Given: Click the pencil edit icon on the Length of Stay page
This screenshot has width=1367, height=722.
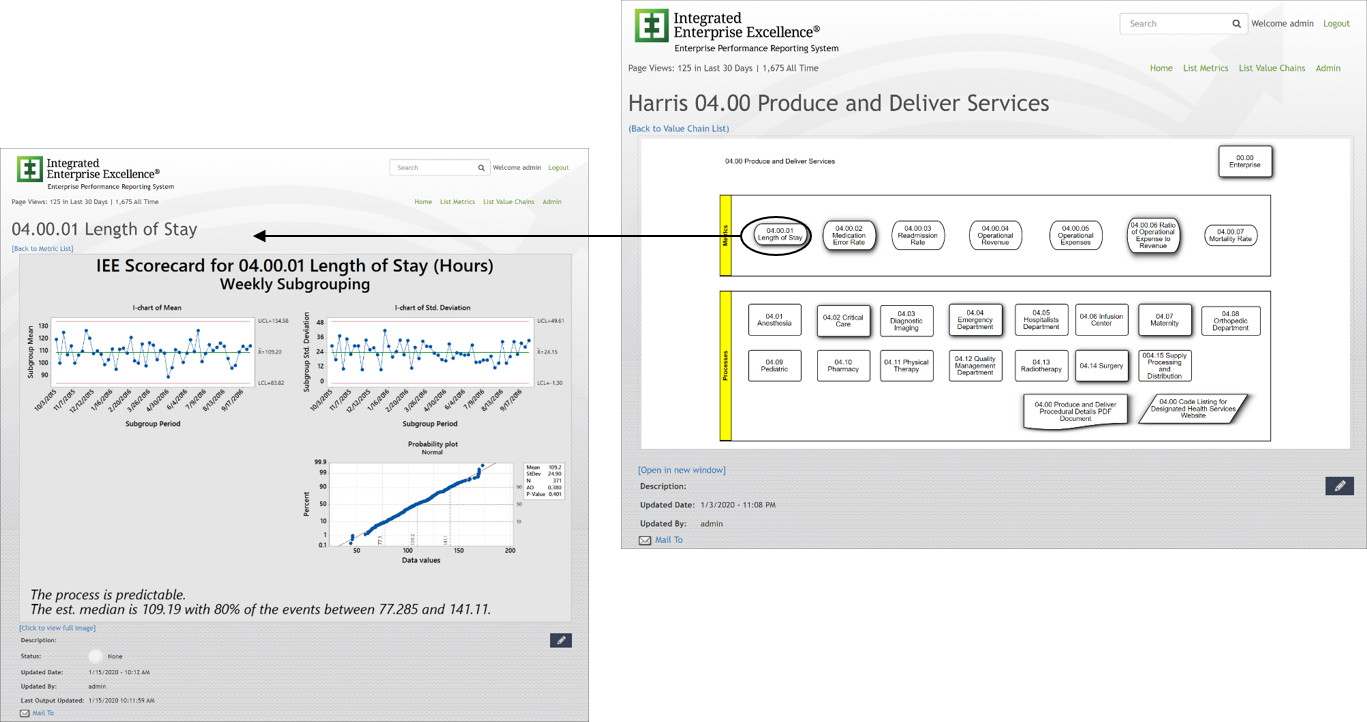Looking at the screenshot, I should click(x=560, y=640).
